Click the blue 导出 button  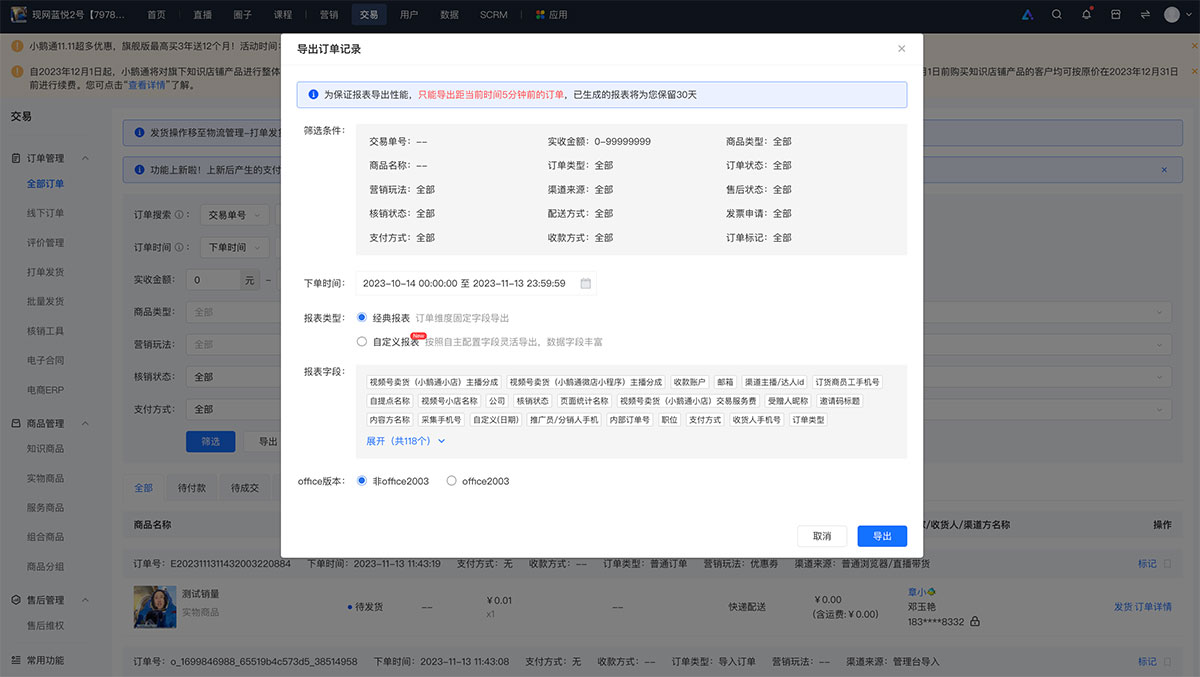[882, 536]
